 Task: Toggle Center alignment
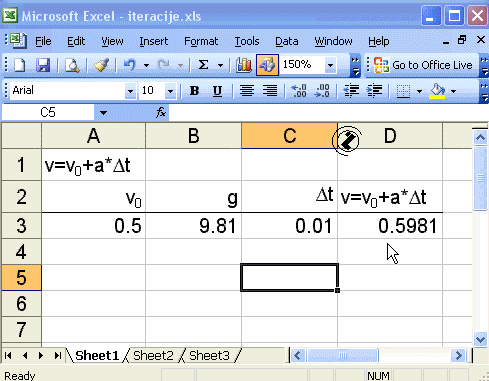pos(247,91)
